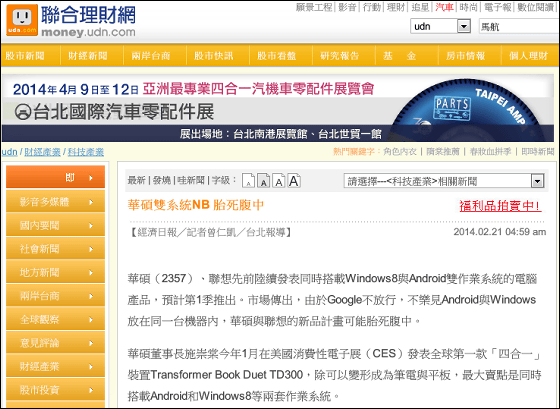
Task: Open the 理財 top link
Action: coord(396,7)
